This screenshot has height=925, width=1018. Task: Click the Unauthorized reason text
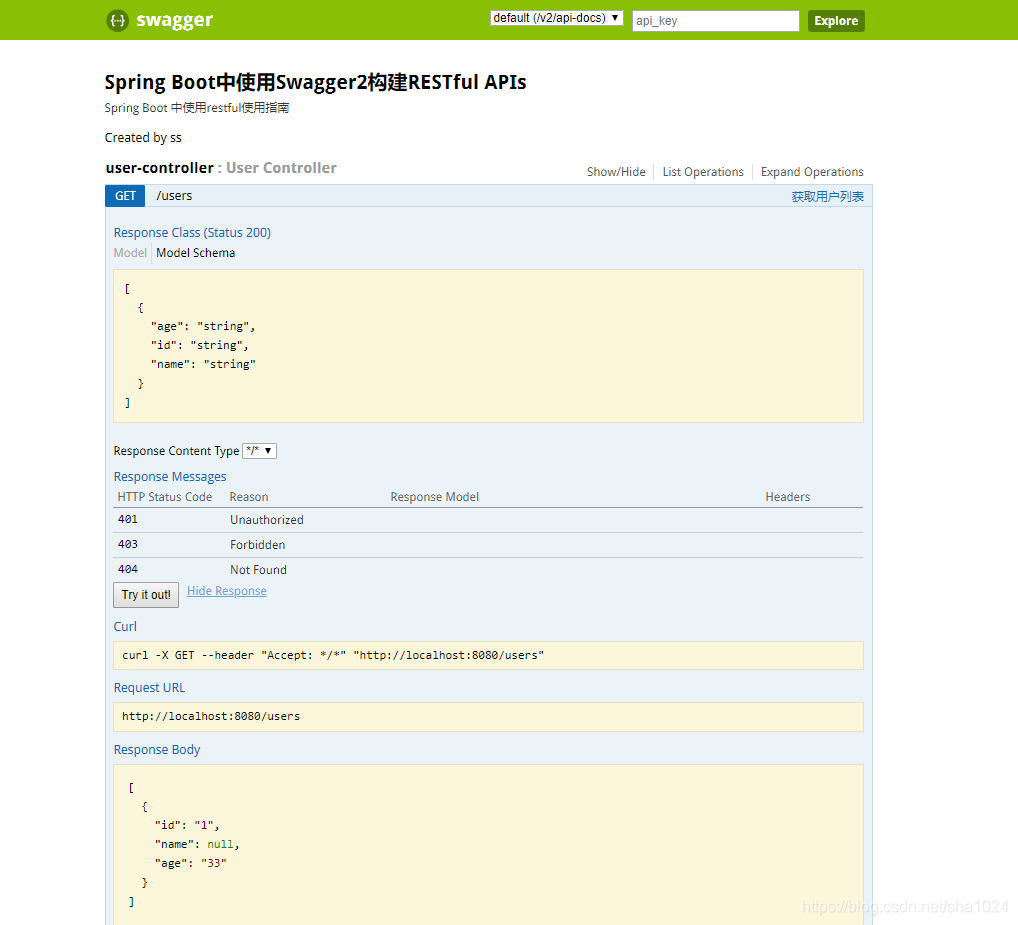point(267,520)
